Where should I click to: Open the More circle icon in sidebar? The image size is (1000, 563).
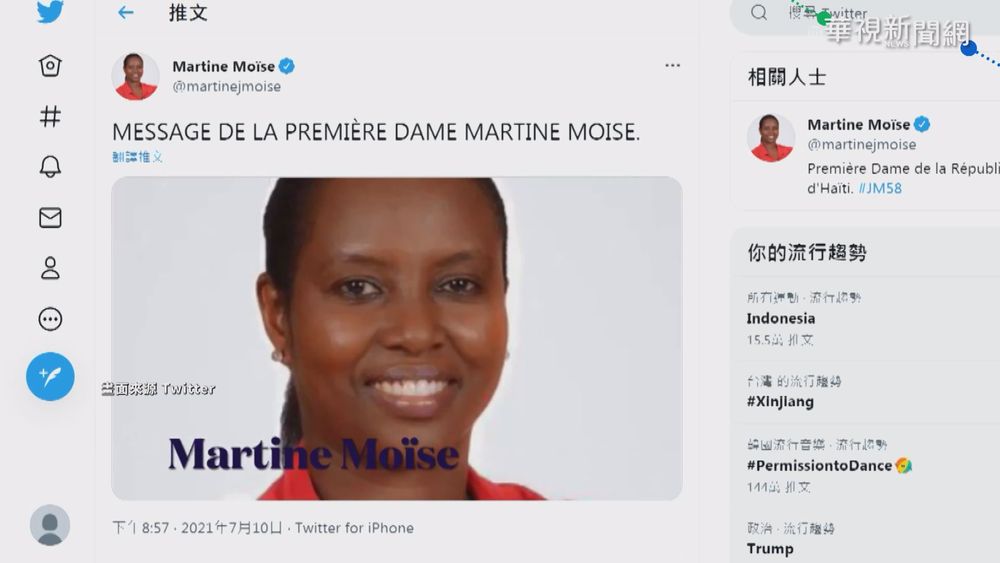50,319
